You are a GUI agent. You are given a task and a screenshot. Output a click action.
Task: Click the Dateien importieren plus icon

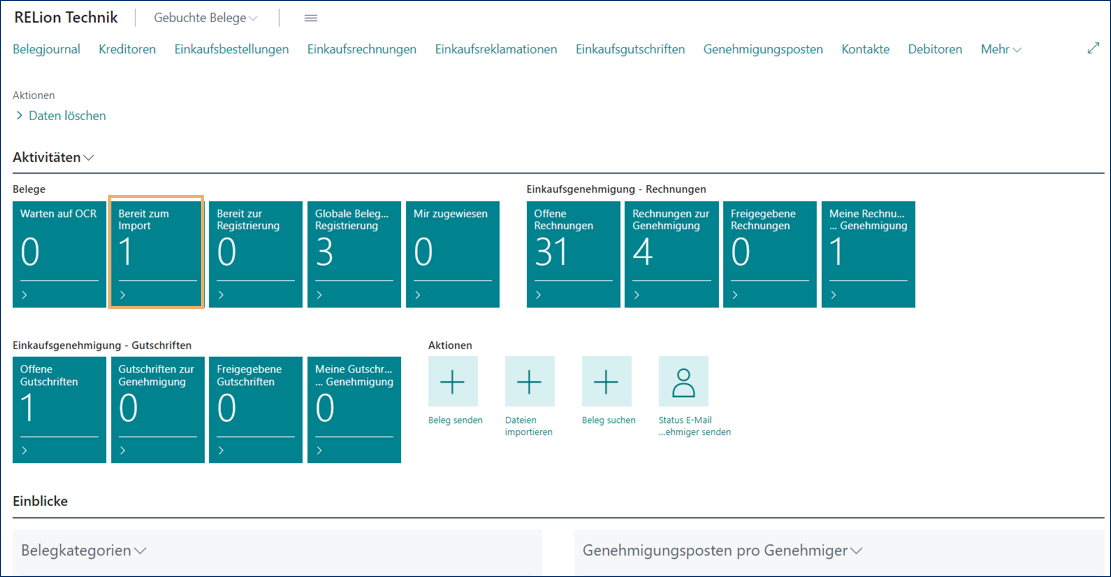click(x=530, y=381)
